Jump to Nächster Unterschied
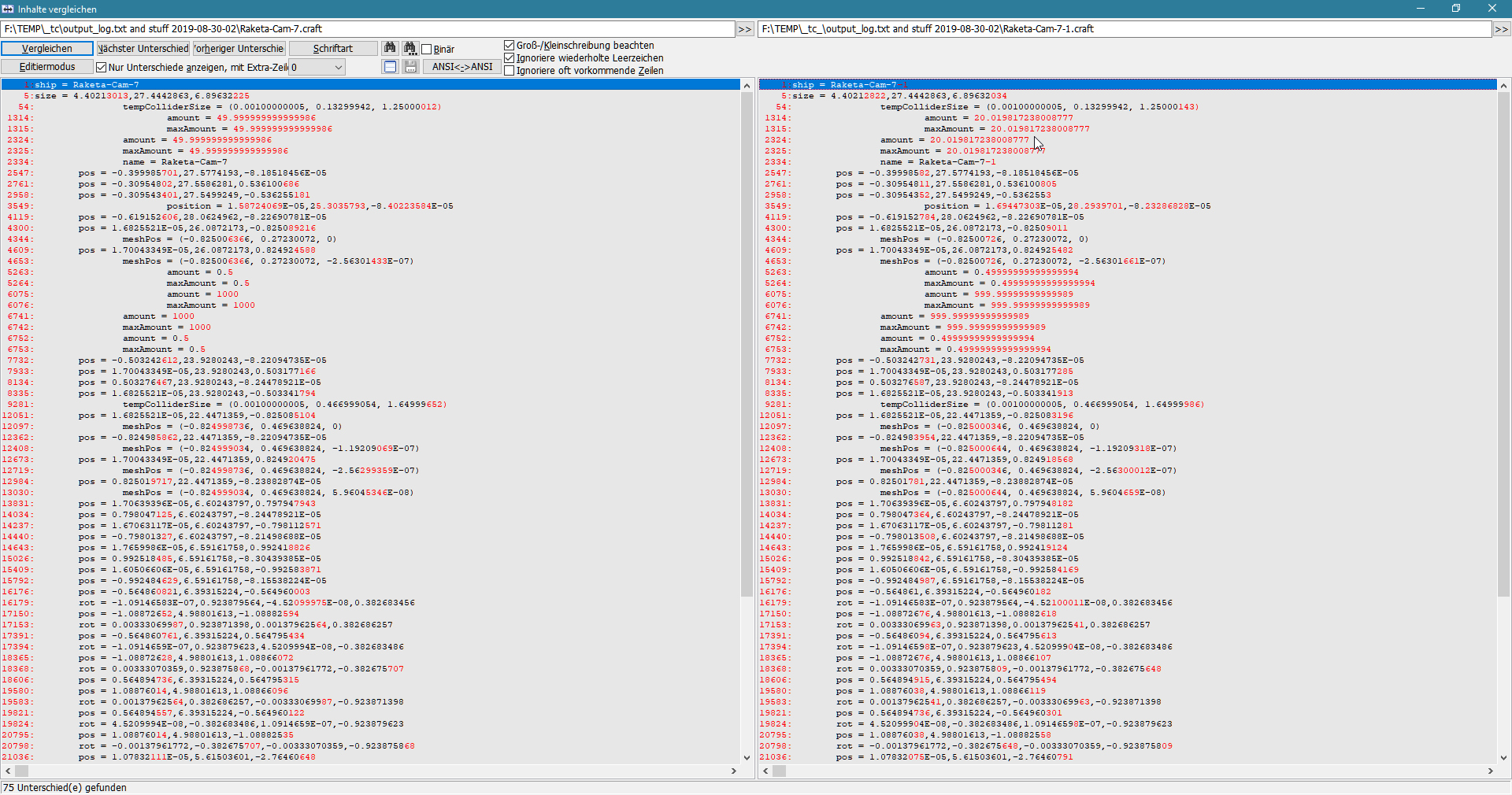The image size is (1512, 795). 143,48
